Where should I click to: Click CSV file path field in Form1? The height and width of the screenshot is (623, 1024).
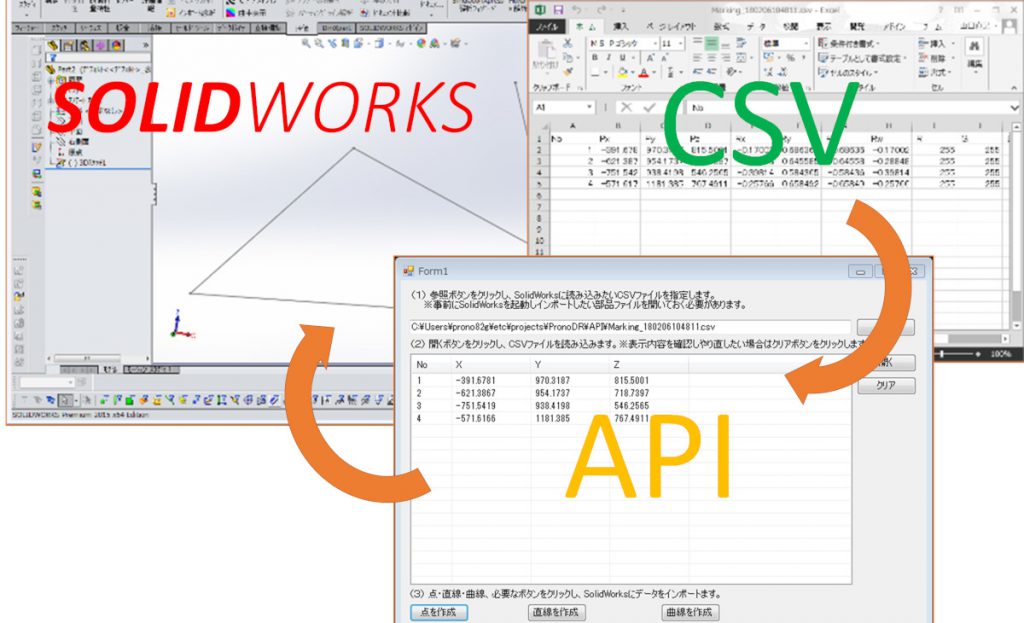[x=630, y=327]
